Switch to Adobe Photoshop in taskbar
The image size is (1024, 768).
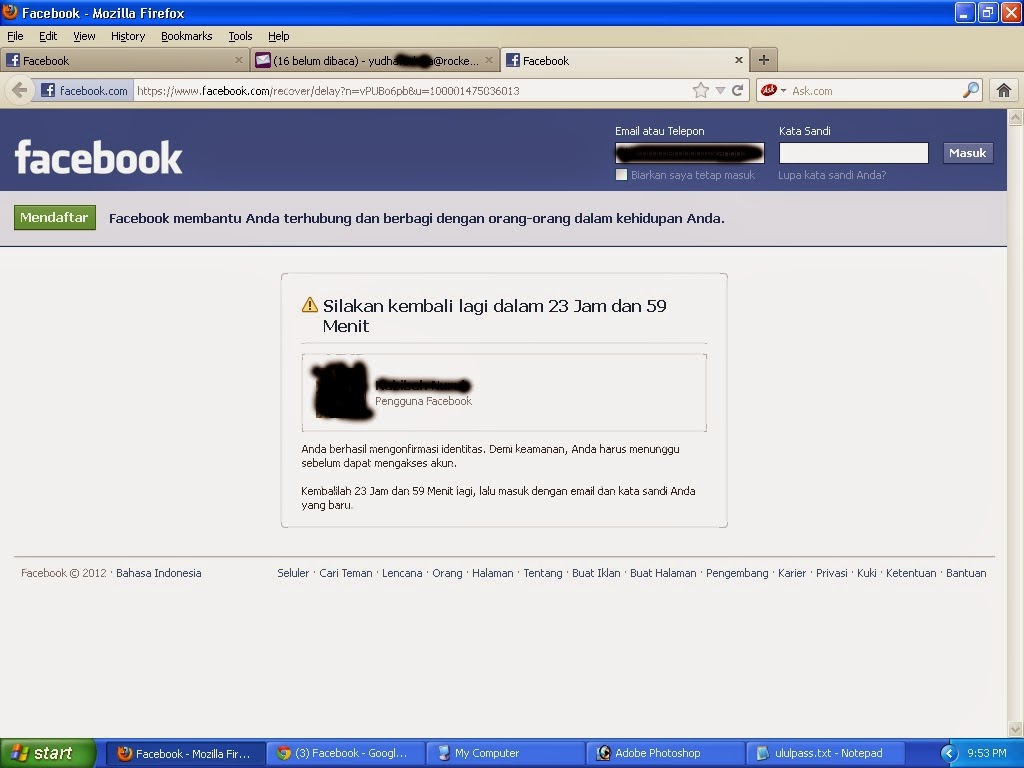(665, 753)
